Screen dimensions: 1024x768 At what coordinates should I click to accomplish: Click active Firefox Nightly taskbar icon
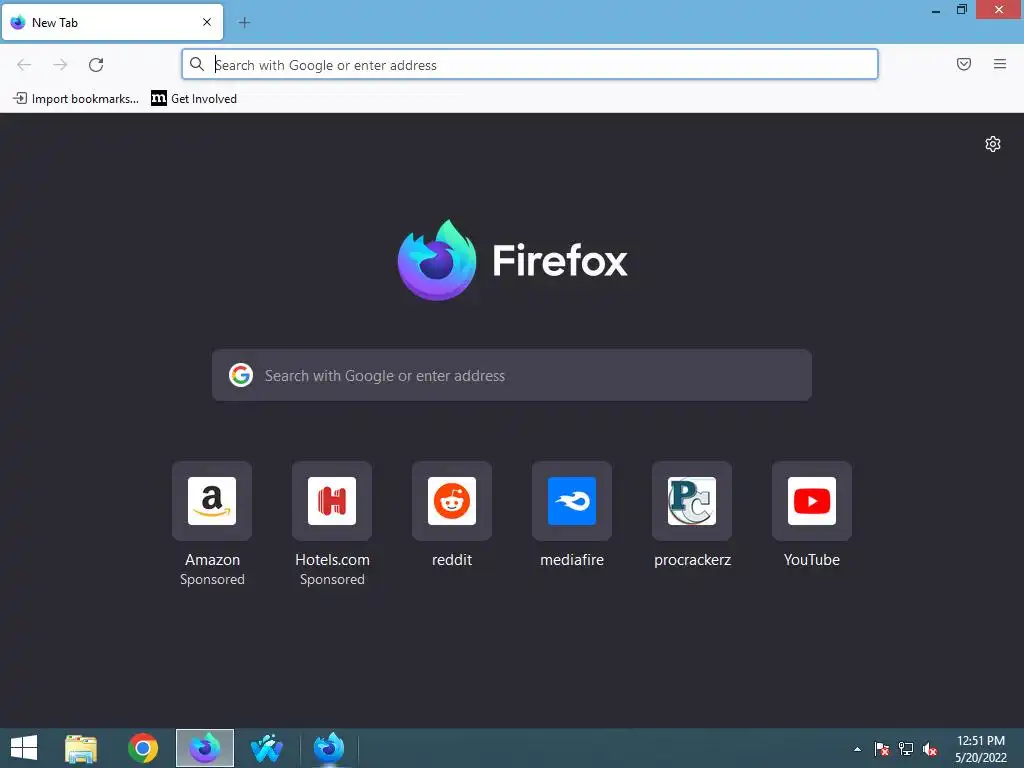pos(204,748)
